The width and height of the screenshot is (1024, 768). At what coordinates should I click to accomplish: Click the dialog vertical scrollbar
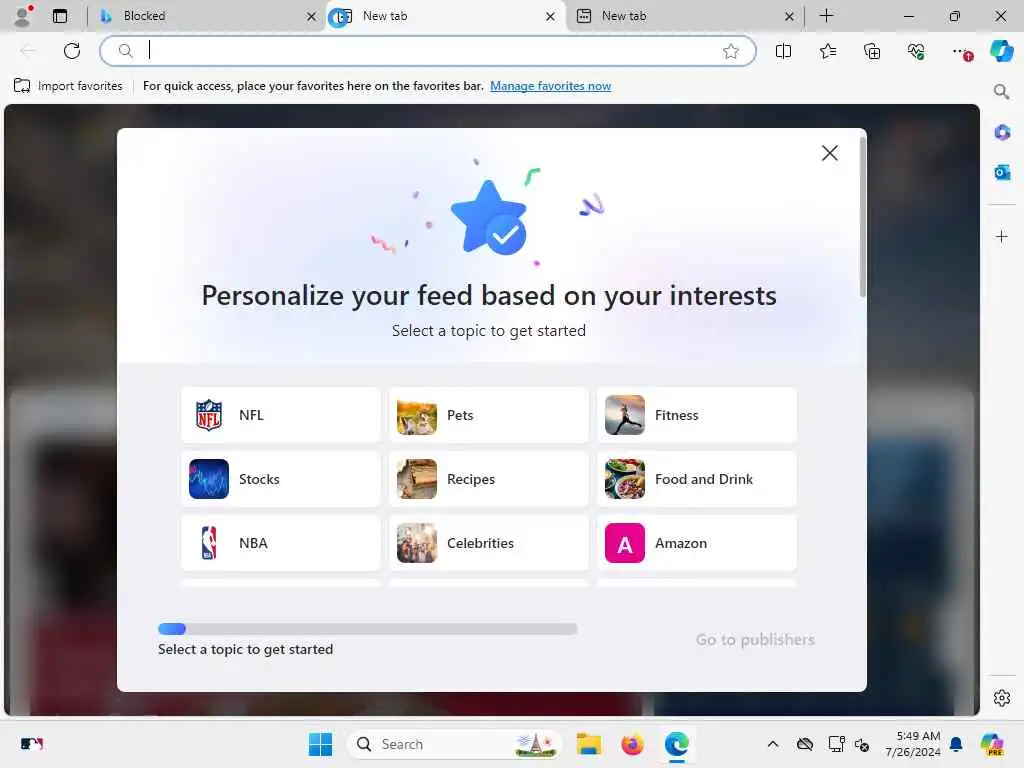863,217
